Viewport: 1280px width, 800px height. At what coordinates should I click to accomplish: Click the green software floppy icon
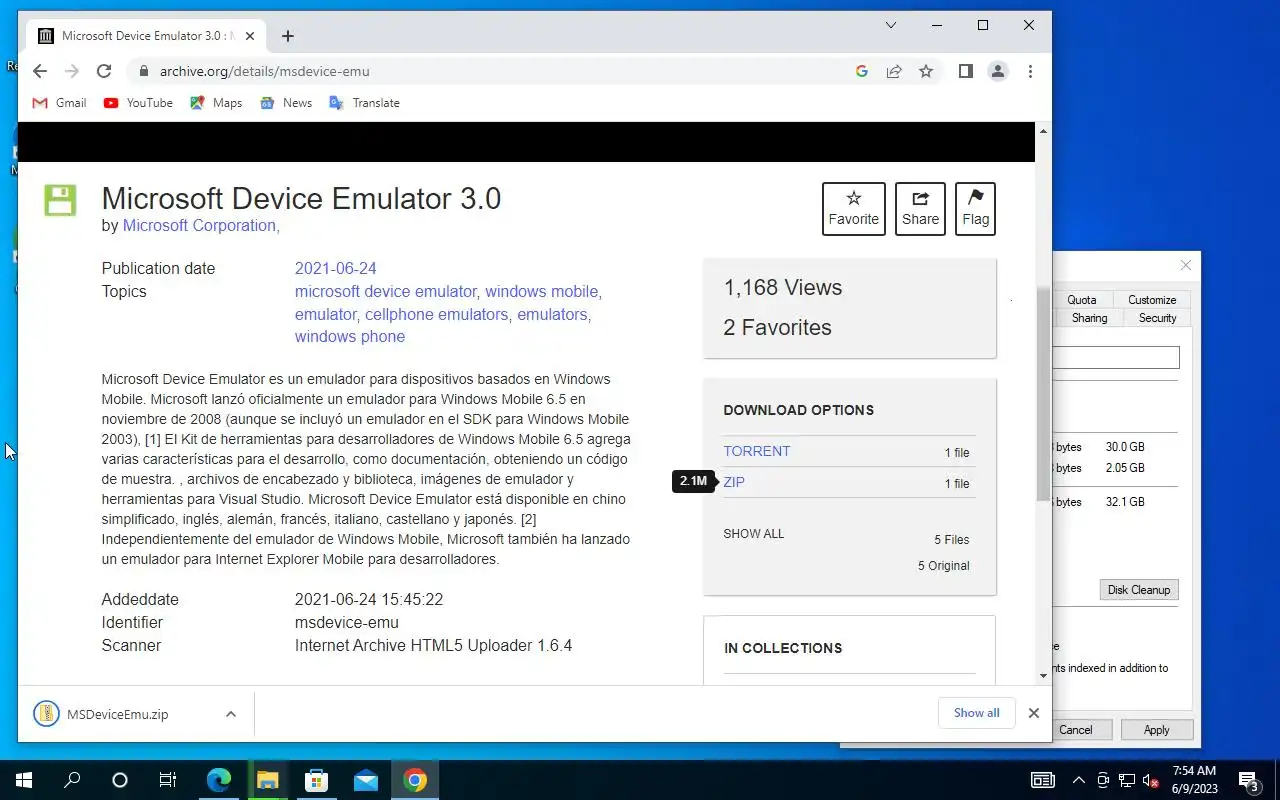point(60,199)
